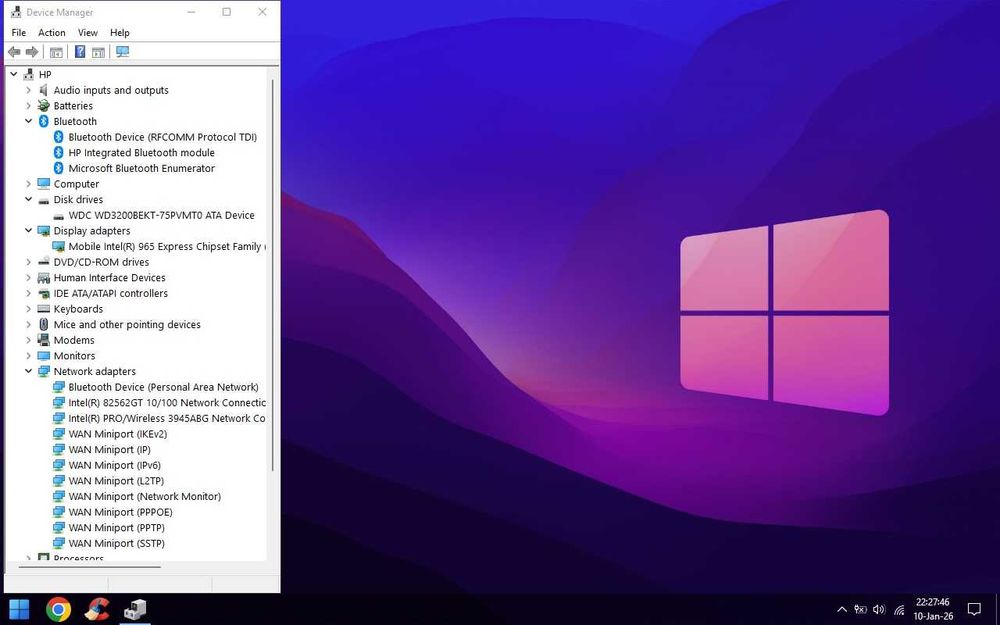Image resolution: width=1000 pixels, height=625 pixels.
Task: Open Chrome from the taskbar
Action: point(58,610)
